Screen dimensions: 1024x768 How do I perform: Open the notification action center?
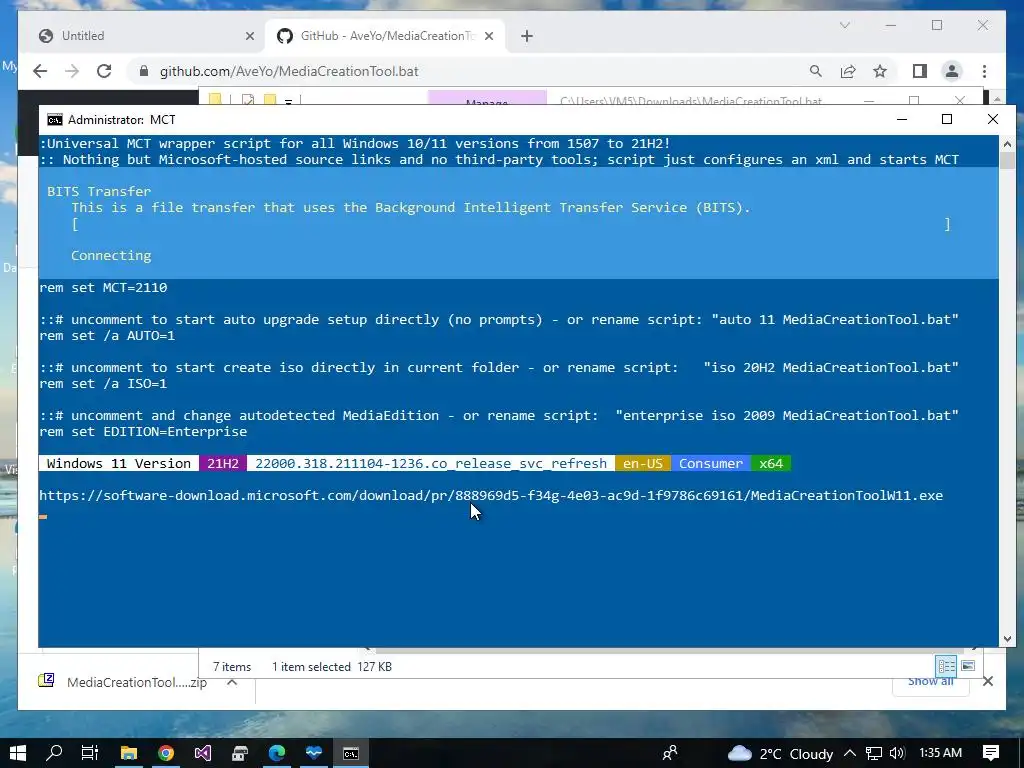pyautogui.click(x=991, y=753)
